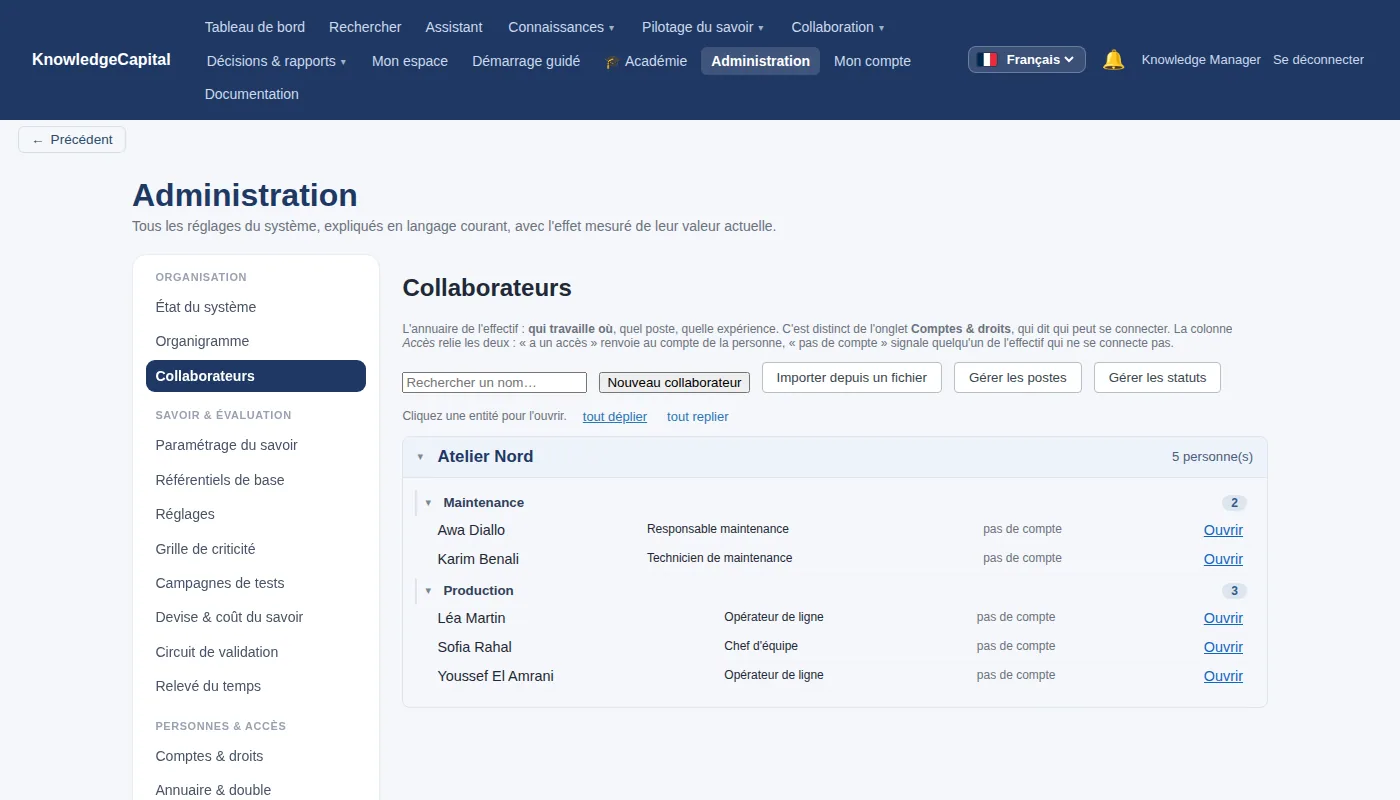Open Léa Martin's record

1223,618
